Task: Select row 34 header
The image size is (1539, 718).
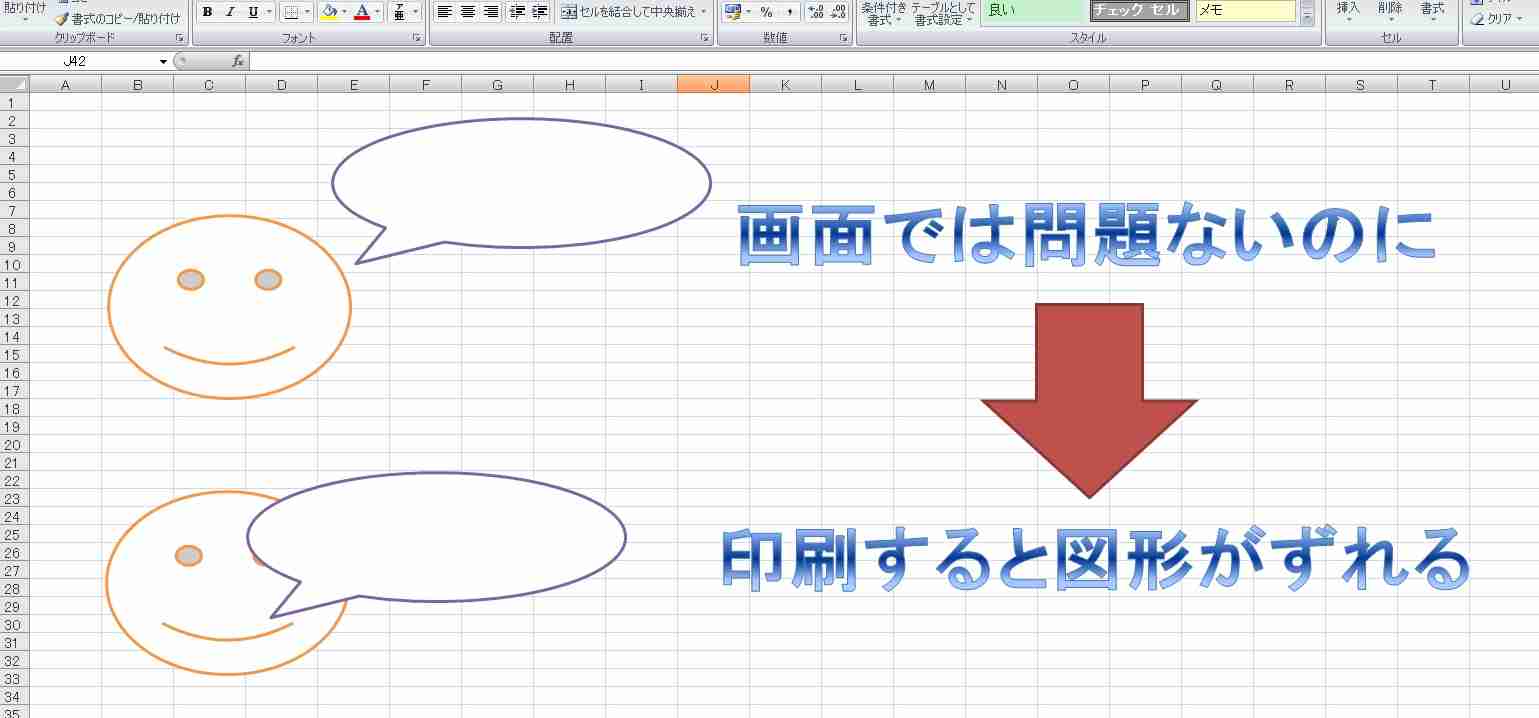Action: (x=14, y=697)
